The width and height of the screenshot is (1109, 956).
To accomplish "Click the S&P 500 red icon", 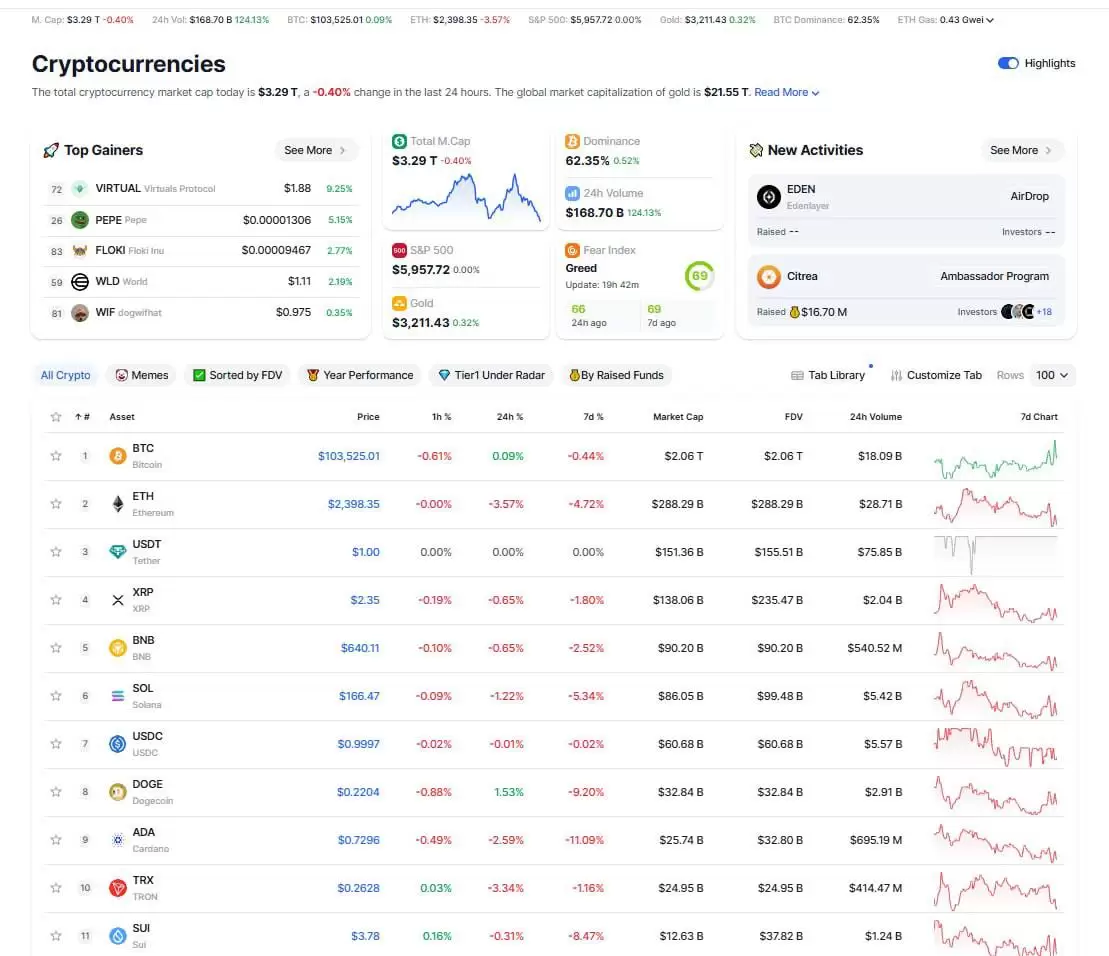I will click(x=399, y=250).
